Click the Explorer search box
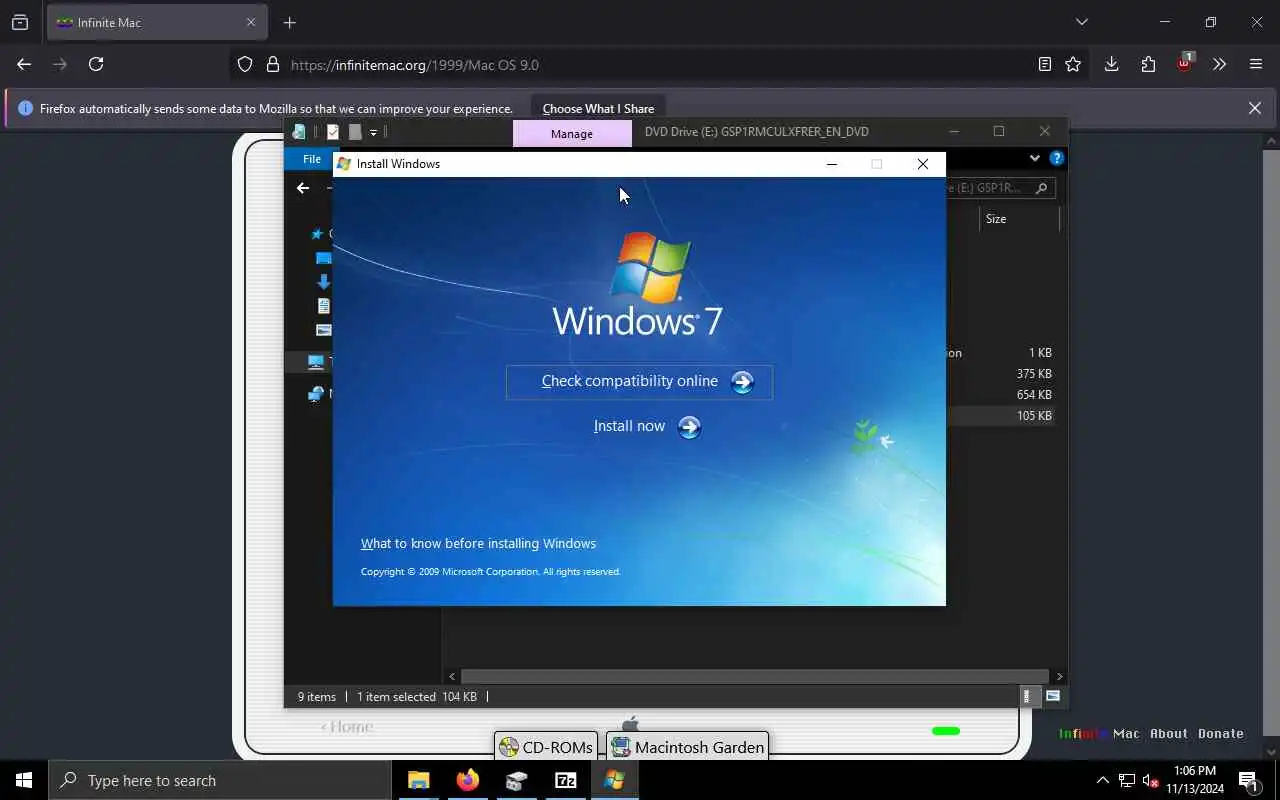 tap(998, 188)
